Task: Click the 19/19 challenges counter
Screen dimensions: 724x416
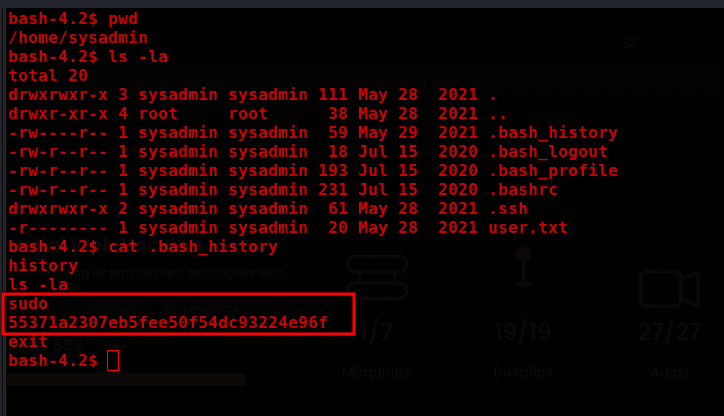Action: (523, 332)
